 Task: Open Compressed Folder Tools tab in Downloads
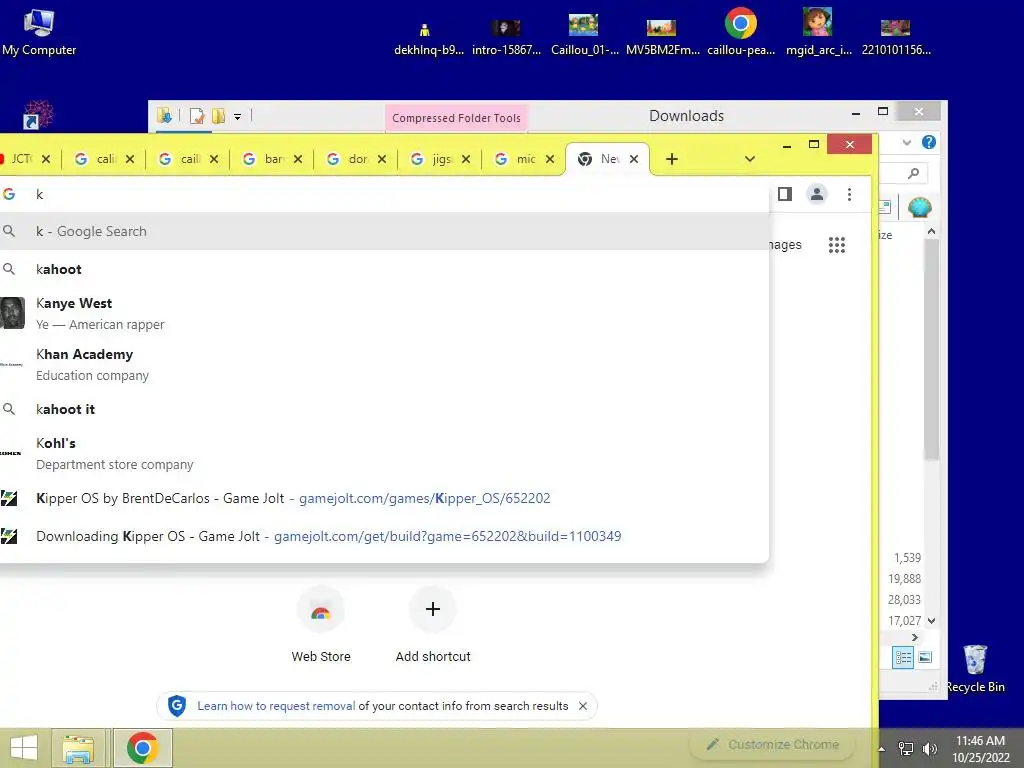456,118
